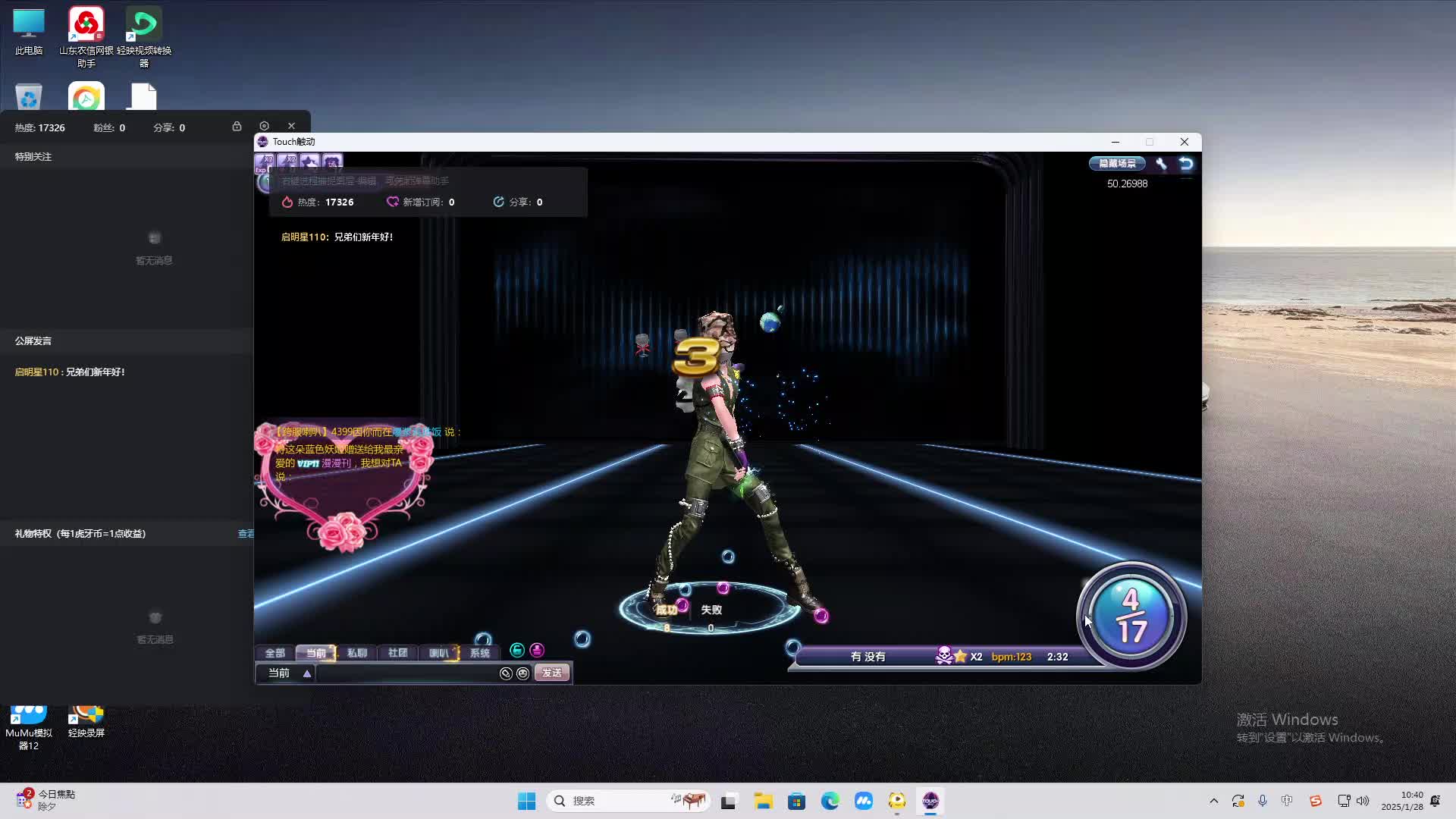The height and width of the screenshot is (819, 1456).
Task: Show hidden icons in system tray
Action: click(x=1213, y=801)
